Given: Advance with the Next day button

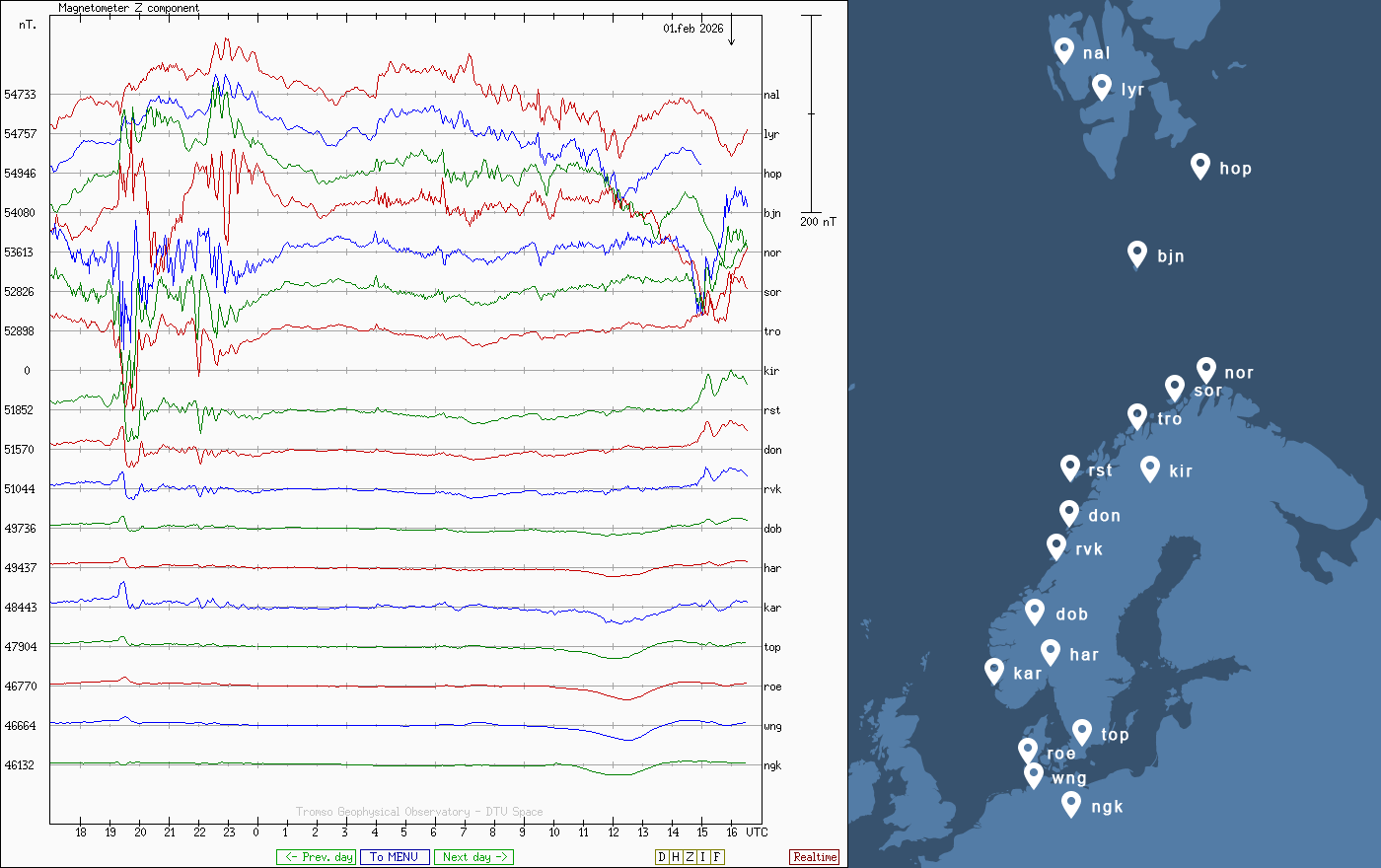Looking at the screenshot, I should [x=473, y=857].
